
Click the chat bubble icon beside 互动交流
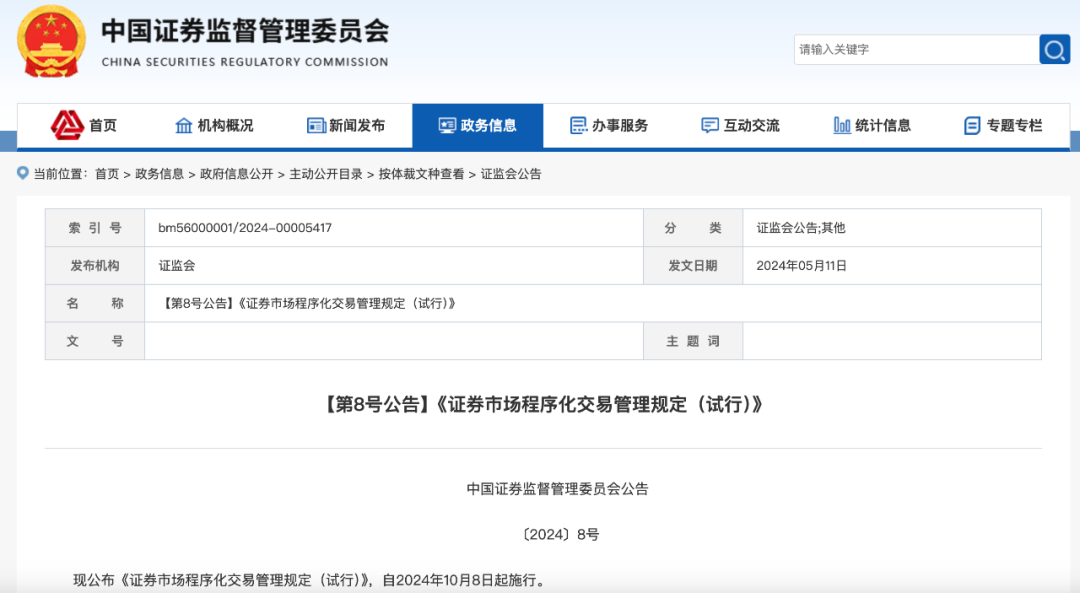coord(709,125)
